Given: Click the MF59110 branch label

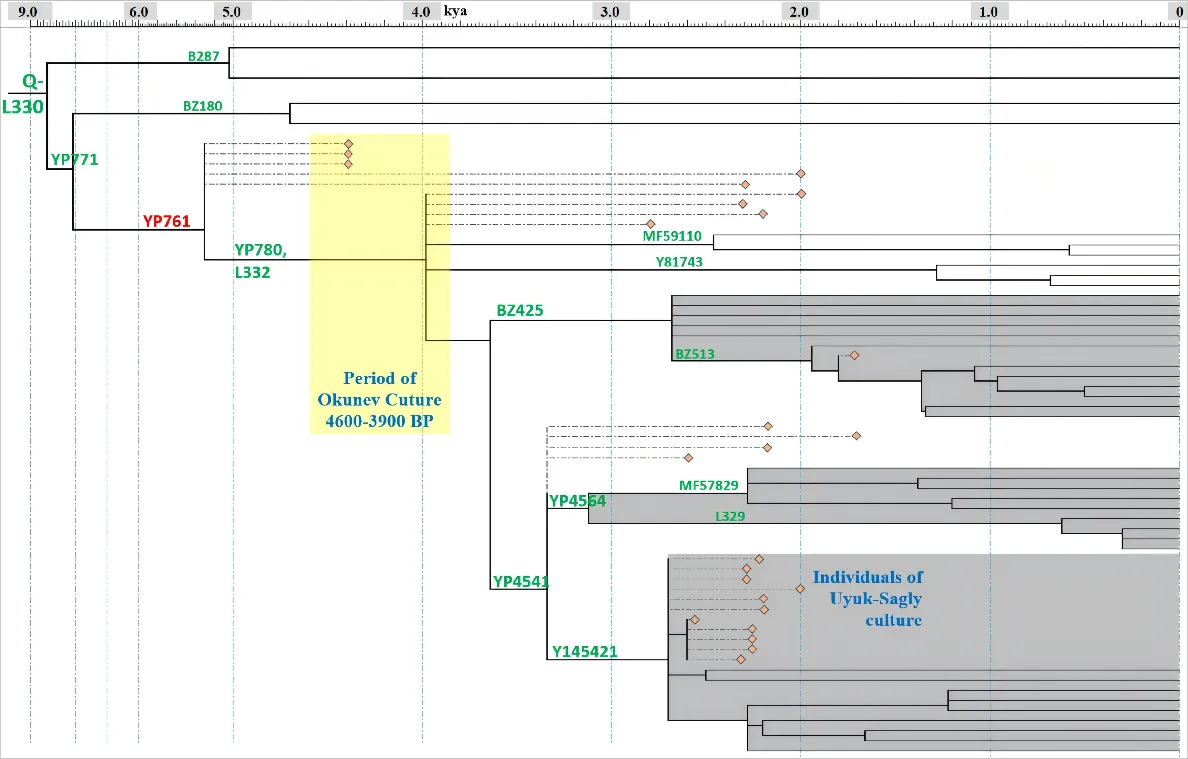Looking at the screenshot, I should pyautogui.click(x=672, y=237).
